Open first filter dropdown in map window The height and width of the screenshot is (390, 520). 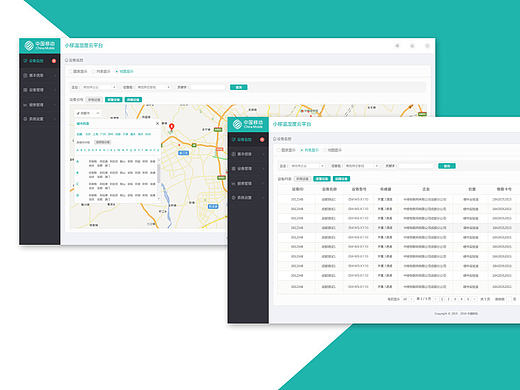tap(98, 87)
